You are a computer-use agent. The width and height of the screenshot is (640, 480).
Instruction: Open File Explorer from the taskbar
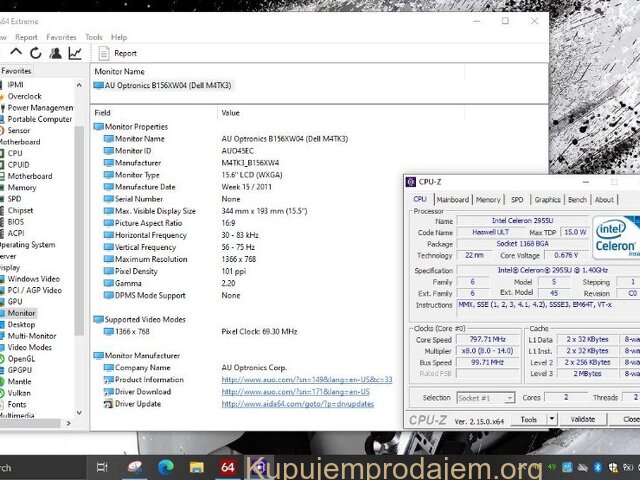click(196, 466)
